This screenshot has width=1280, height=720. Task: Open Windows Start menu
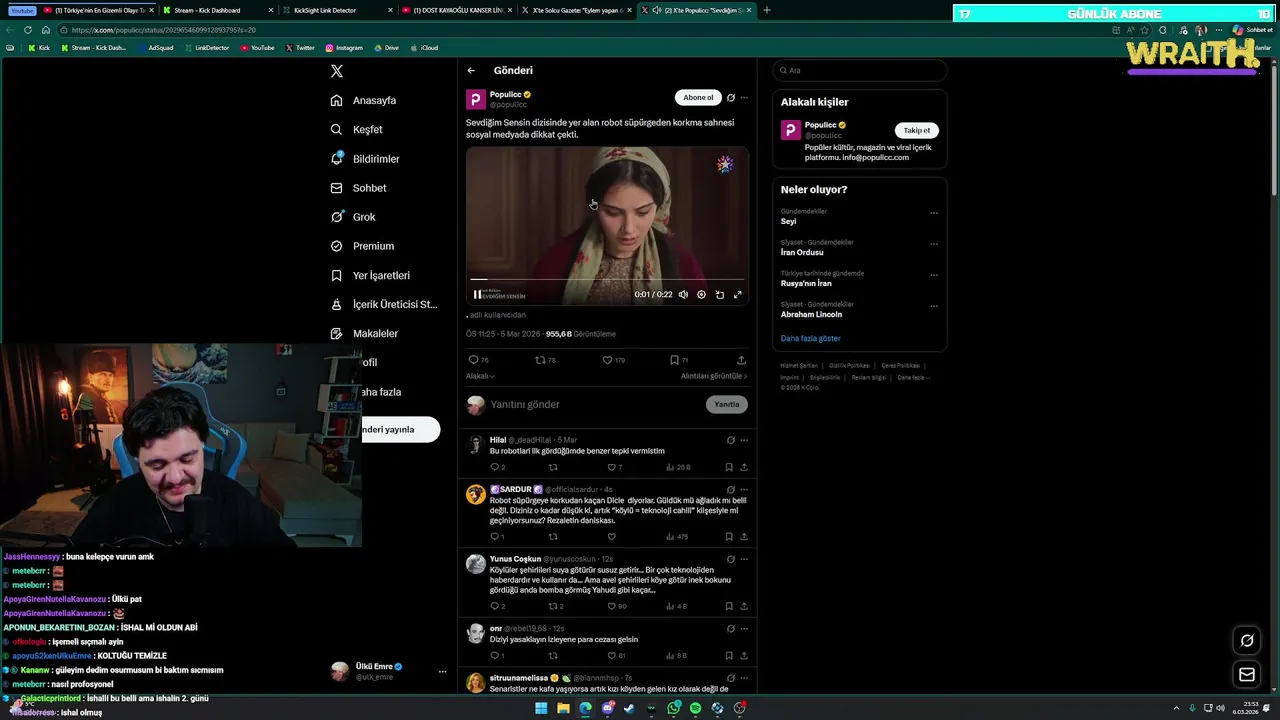coord(541,708)
